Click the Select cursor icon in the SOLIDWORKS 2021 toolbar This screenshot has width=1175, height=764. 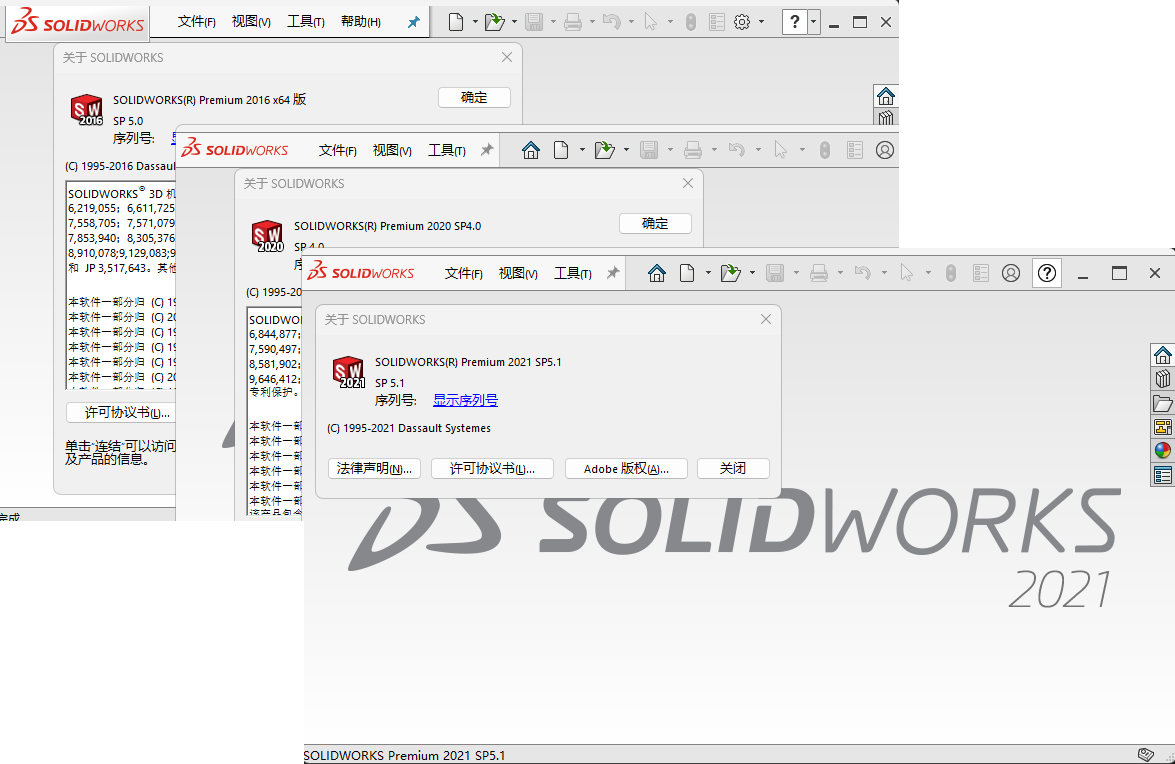(x=907, y=273)
